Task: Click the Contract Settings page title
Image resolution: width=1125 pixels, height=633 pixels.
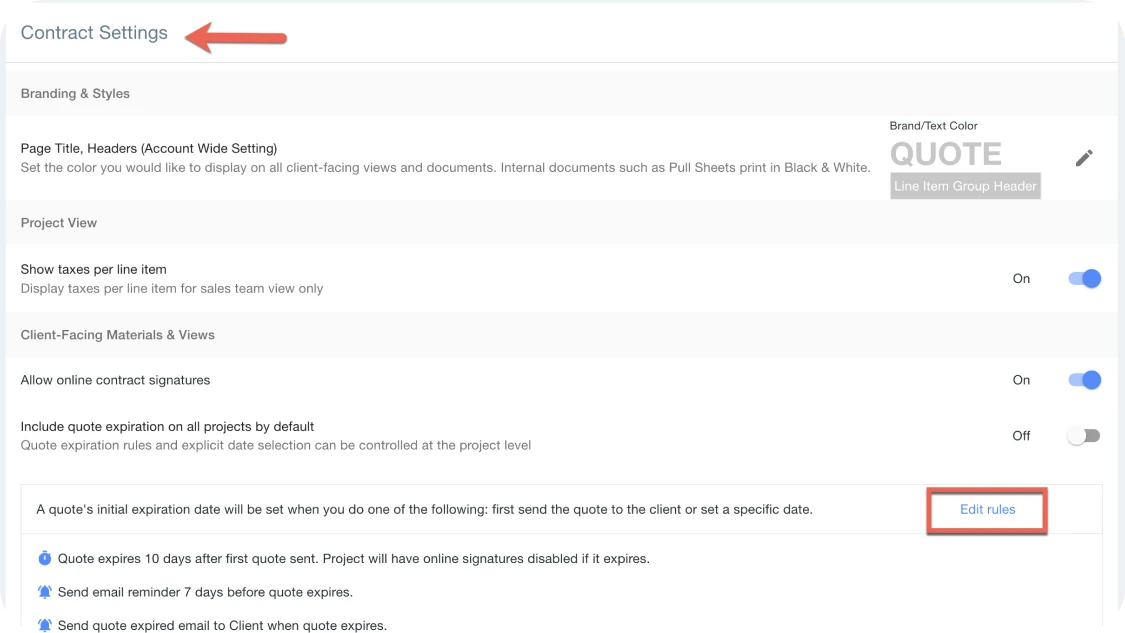Action: point(94,32)
